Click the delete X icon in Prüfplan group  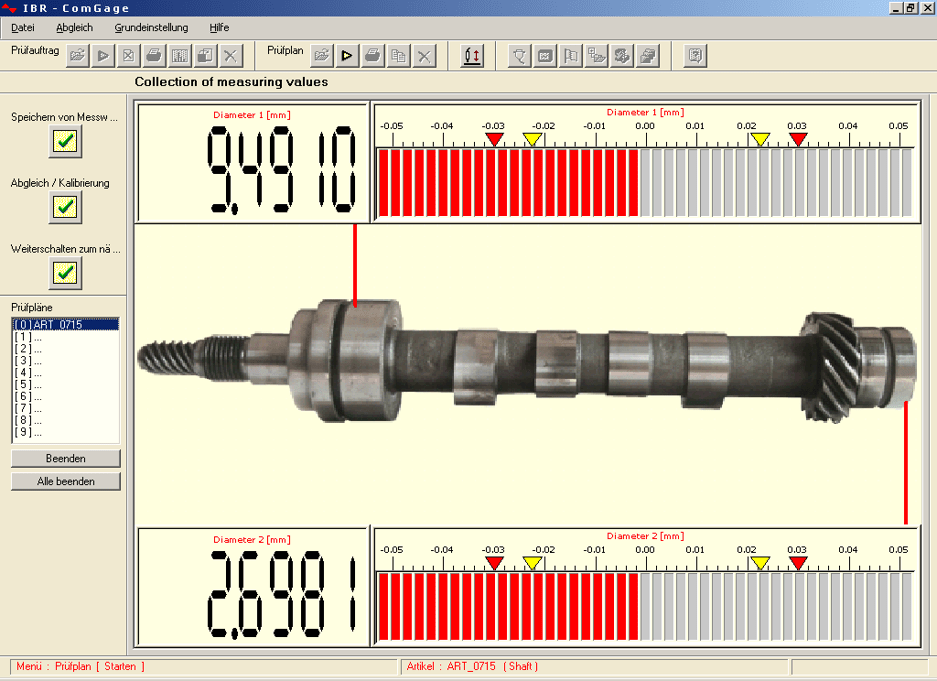(425, 56)
